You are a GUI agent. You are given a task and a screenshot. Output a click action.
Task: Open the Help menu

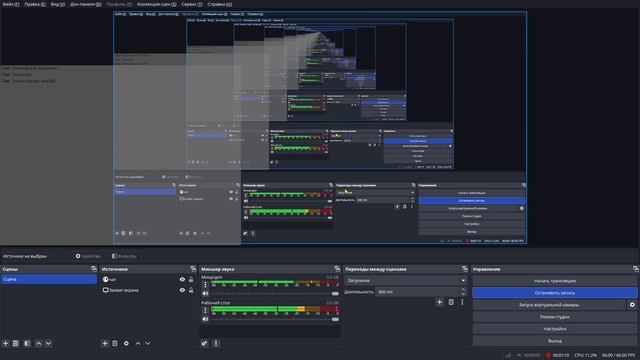tap(219, 4)
